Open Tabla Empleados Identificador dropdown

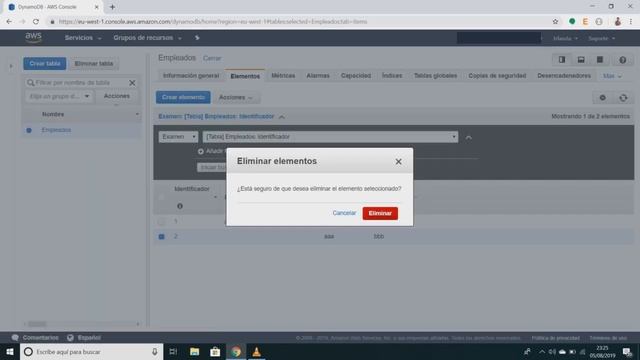coord(330,137)
